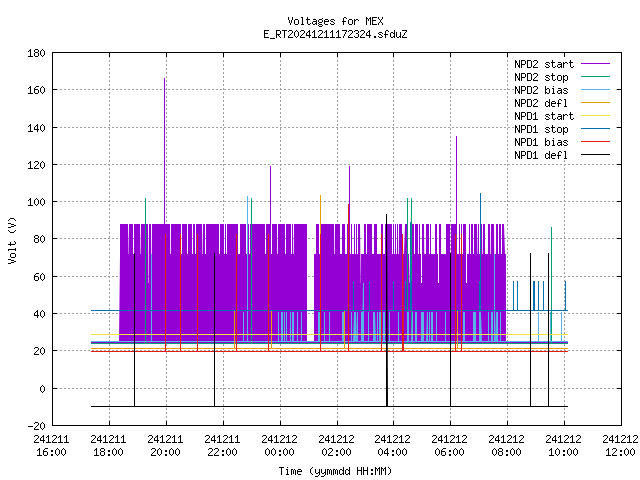The height and width of the screenshot is (480, 640).
Task: Click the red NPD1 bias legend line
Action: tap(595, 142)
